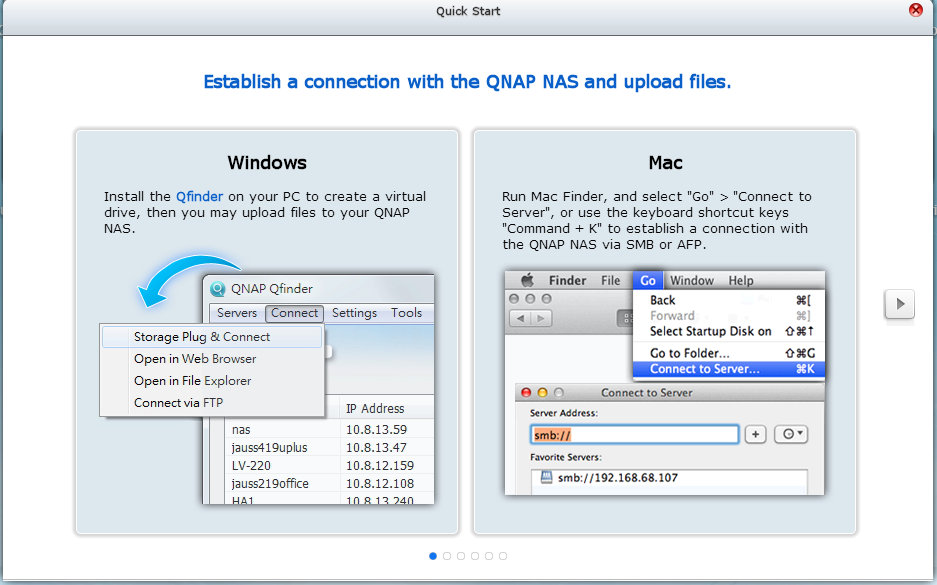
Task: Go to next Quick Start slide arrow
Action: [x=899, y=304]
